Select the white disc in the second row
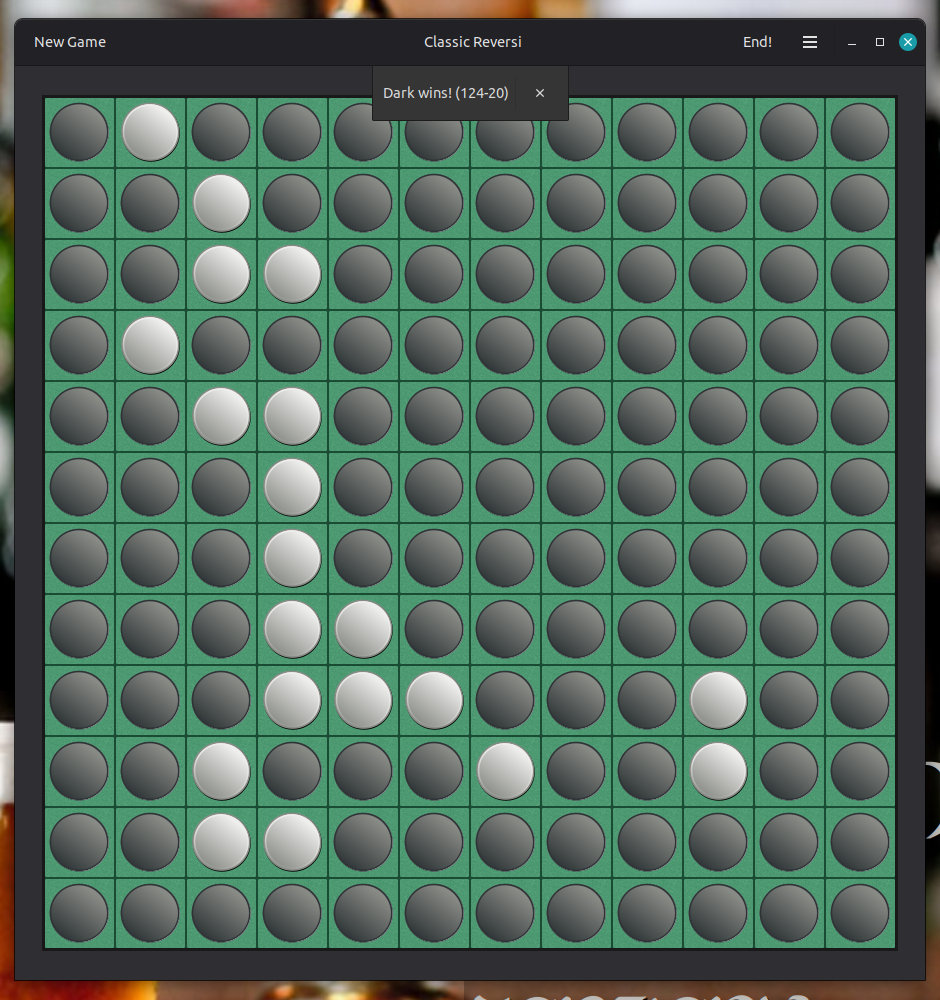The height and width of the screenshot is (1000, 940). point(221,202)
